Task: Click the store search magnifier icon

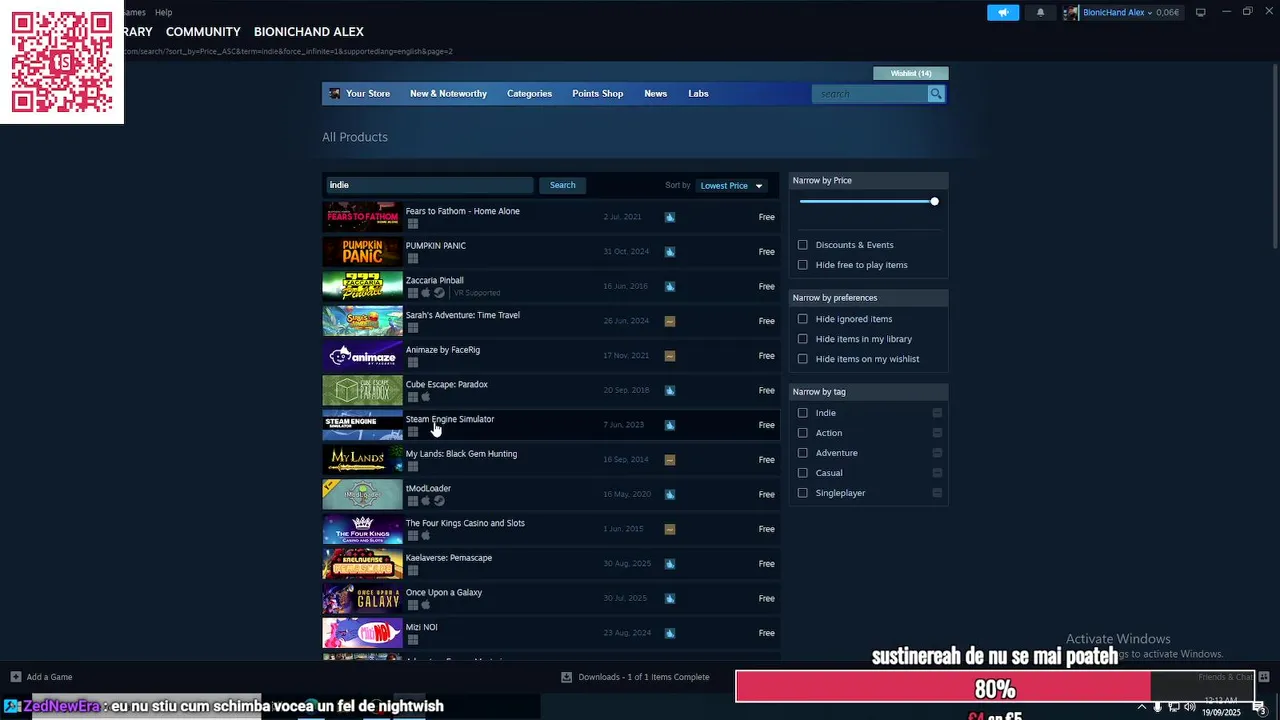Action: [x=936, y=94]
